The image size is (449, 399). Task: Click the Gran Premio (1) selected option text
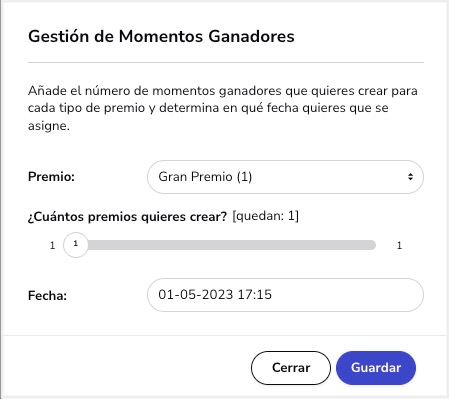tap(205, 177)
